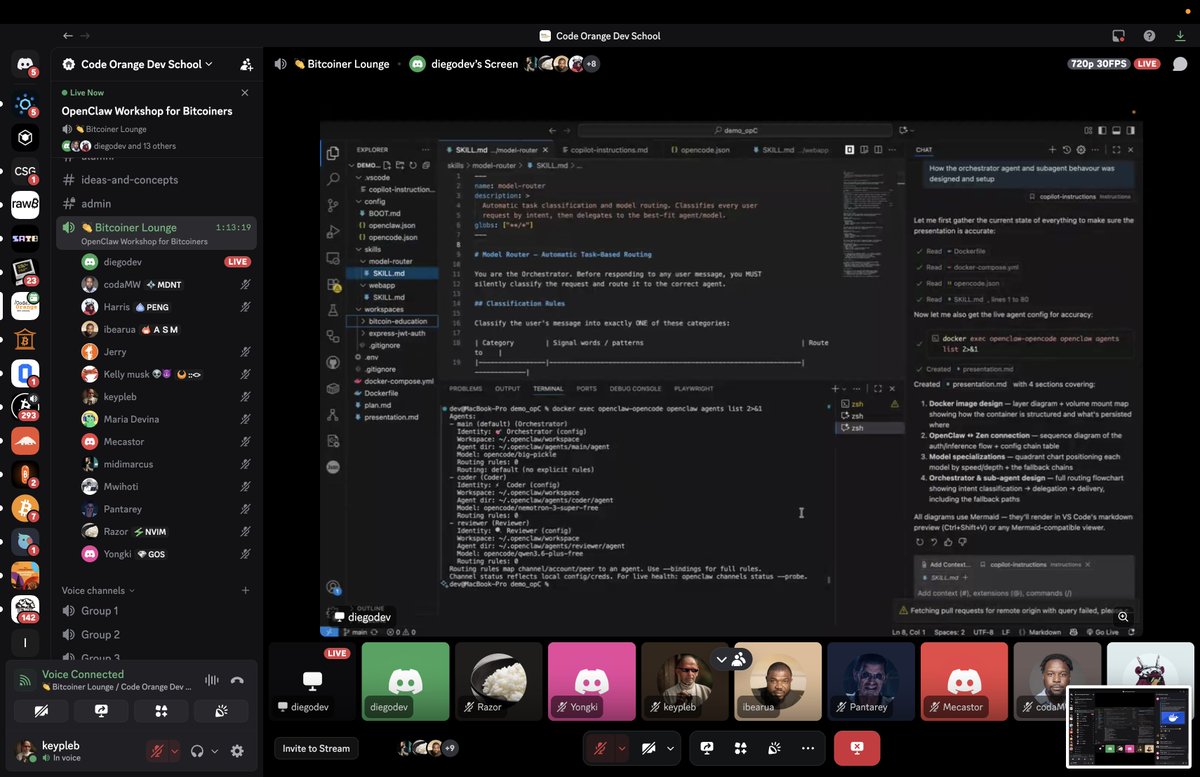
Task: Open the rawB server icon
Action: [25, 205]
